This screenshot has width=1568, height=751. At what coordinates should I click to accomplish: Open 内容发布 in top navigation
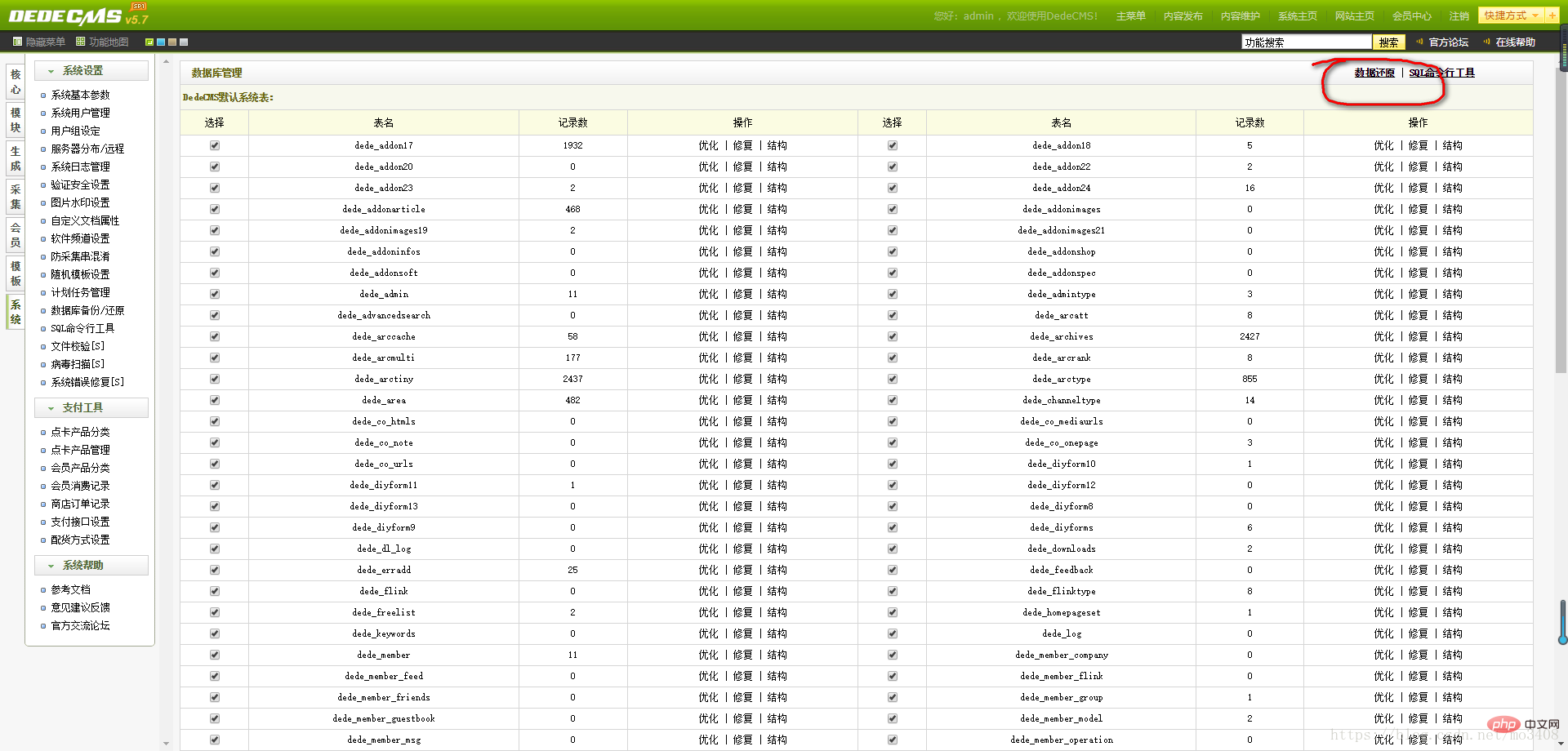1183,16
